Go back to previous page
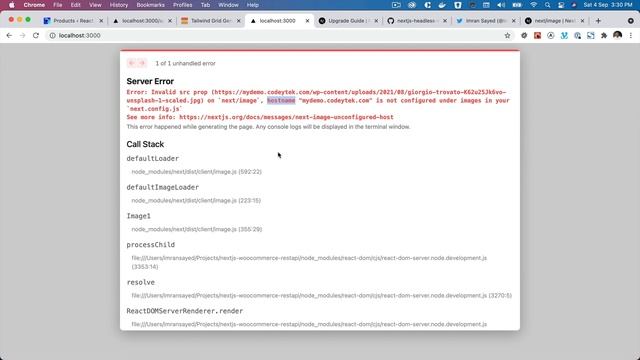The height and width of the screenshot is (360, 640). coord(9,36)
